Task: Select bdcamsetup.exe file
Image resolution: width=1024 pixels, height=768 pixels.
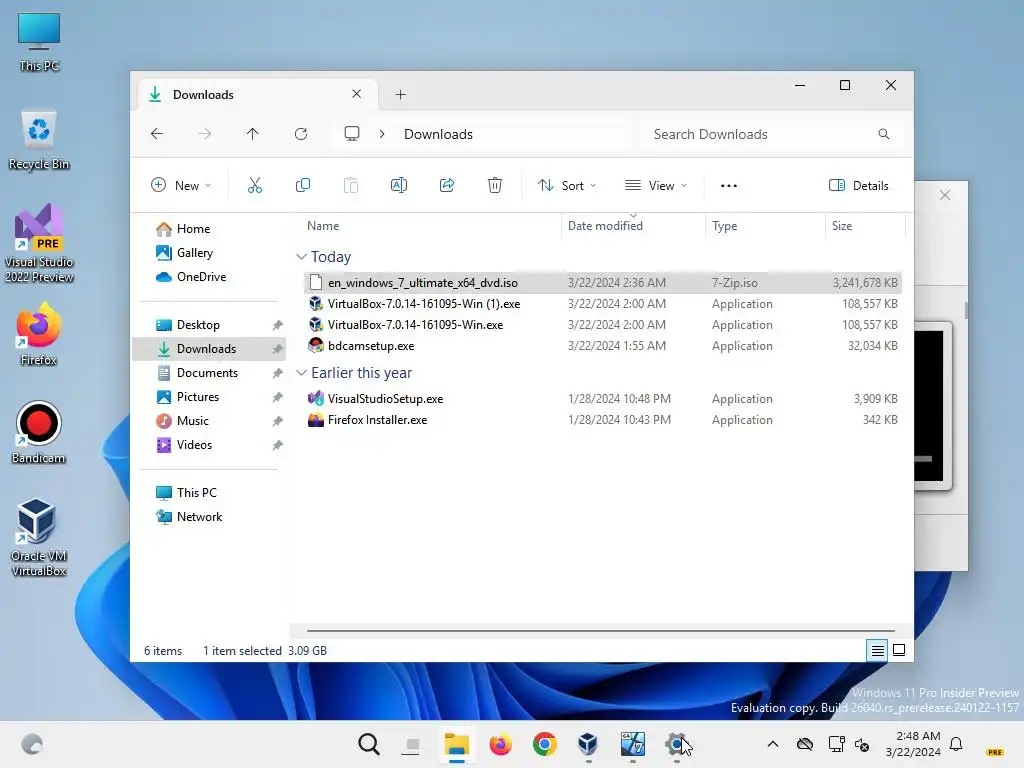Action: (603, 345)
